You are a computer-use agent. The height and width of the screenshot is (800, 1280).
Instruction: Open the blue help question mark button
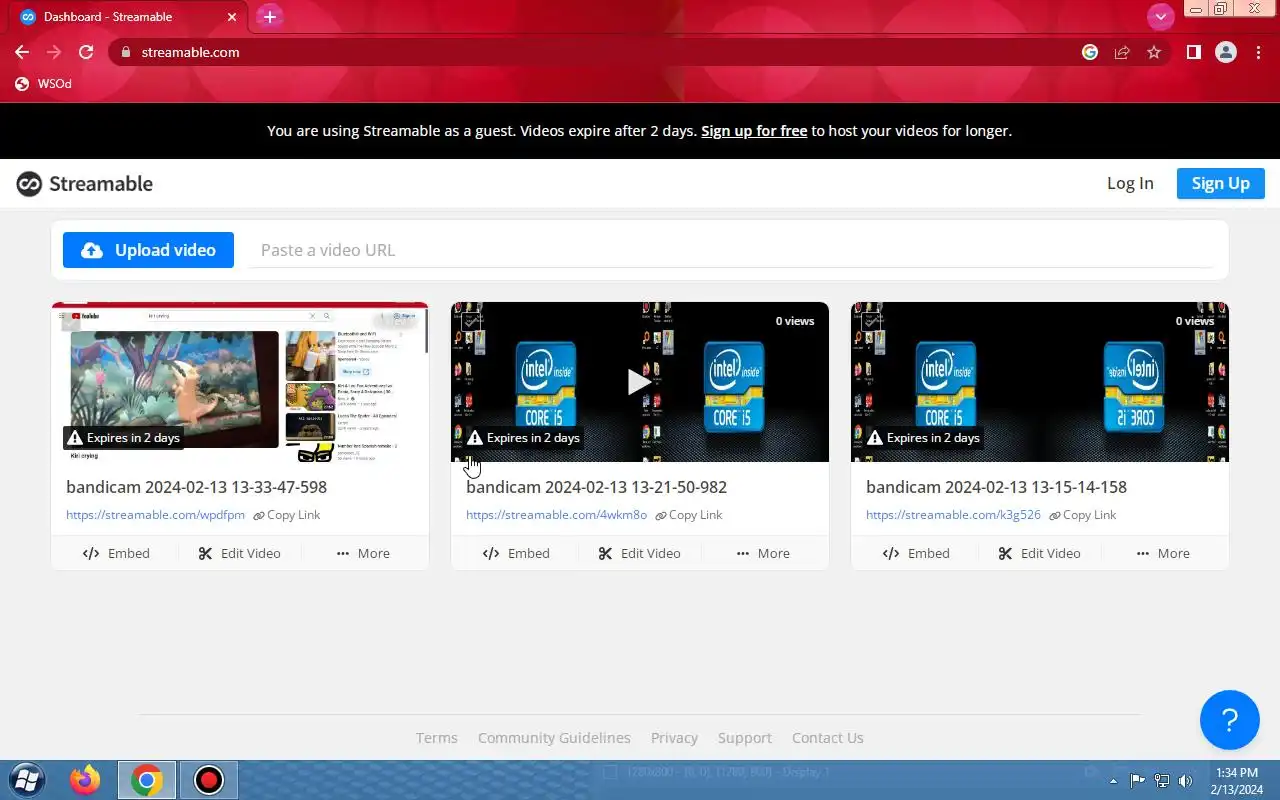pos(1230,720)
